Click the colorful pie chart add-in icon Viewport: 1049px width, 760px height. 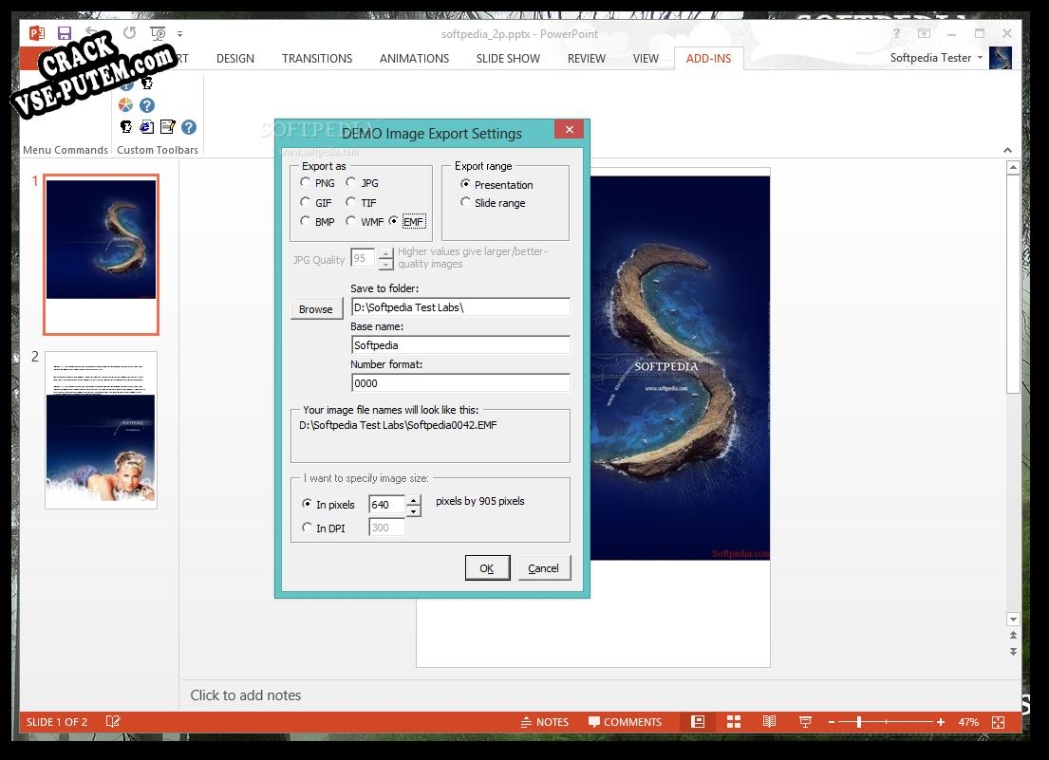point(126,105)
